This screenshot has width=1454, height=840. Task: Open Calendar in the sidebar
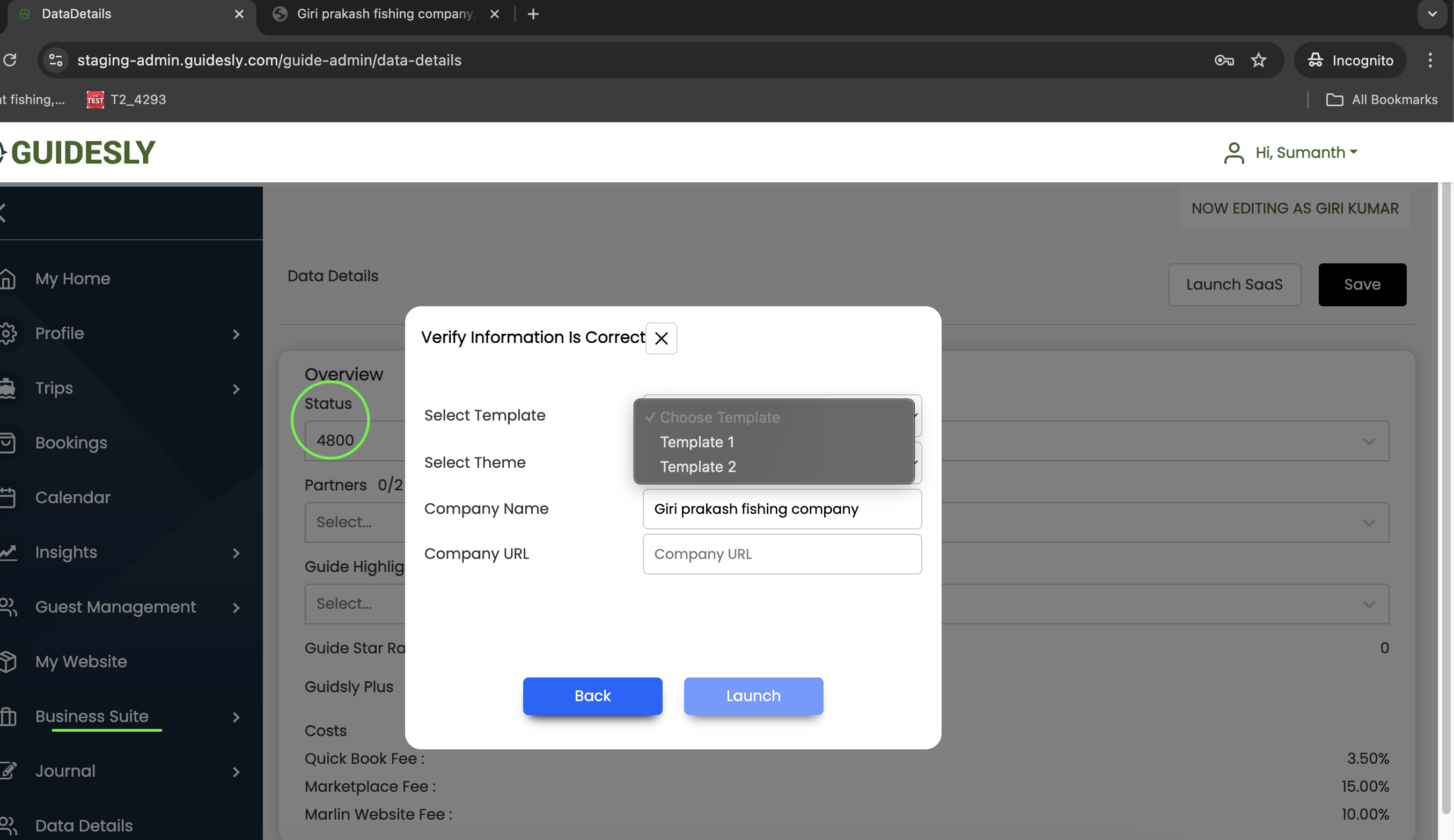click(73, 497)
